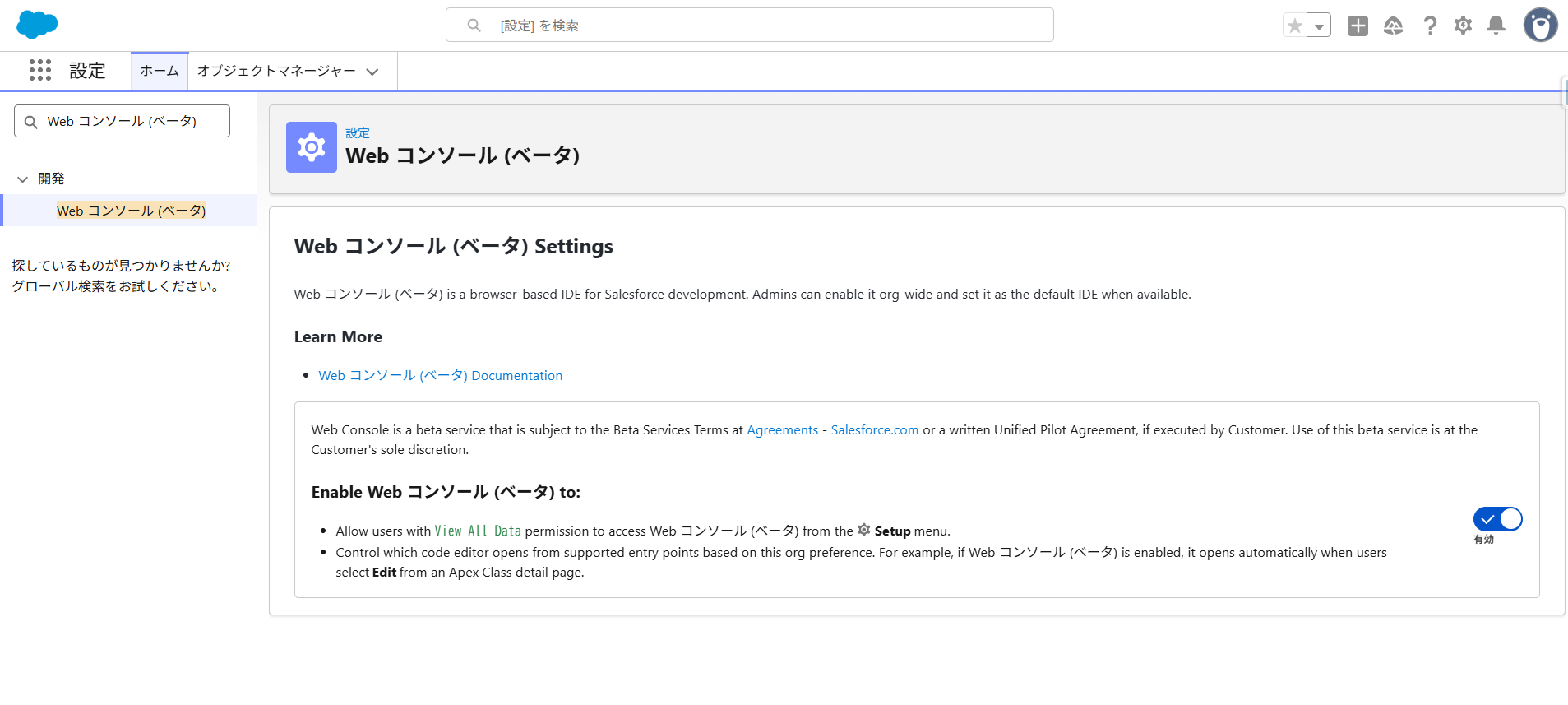This screenshot has width=1568, height=705.
Task: Click the favorites star icon
Action: click(1295, 26)
